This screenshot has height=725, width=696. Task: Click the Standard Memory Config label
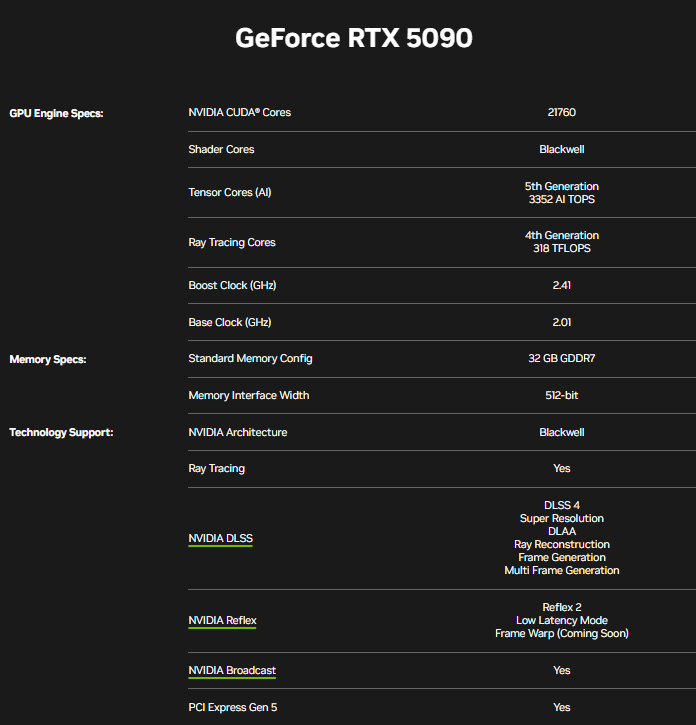[x=250, y=358]
